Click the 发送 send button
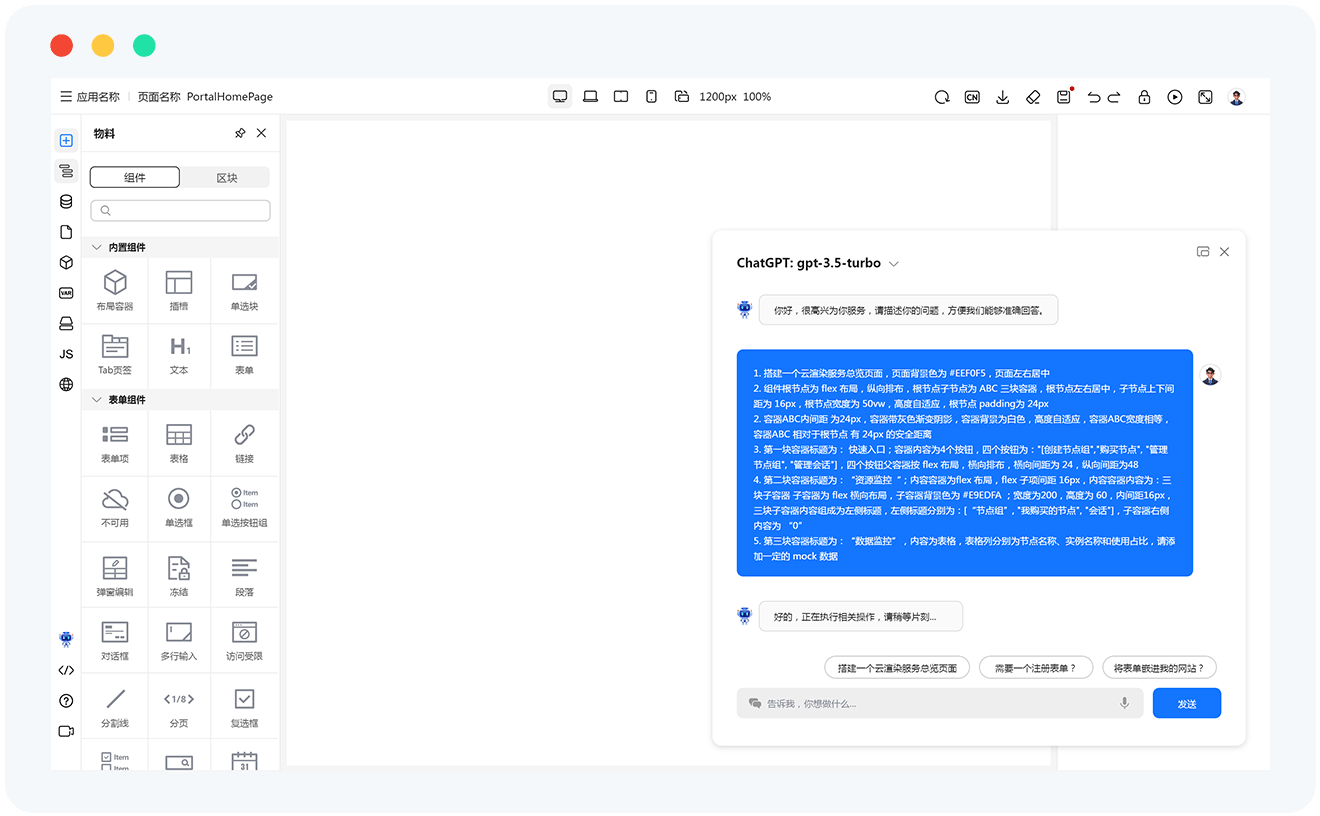This screenshot has height=816, width=1320. (x=1187, y=703)
